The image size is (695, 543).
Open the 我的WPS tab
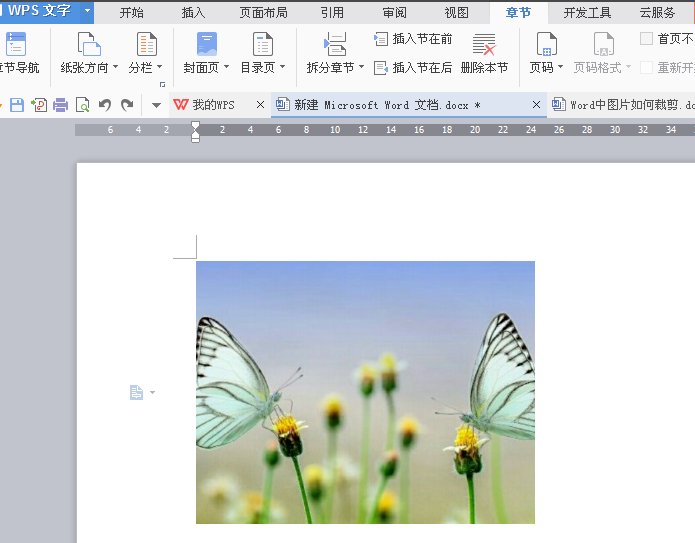click(x=219, y=105)
